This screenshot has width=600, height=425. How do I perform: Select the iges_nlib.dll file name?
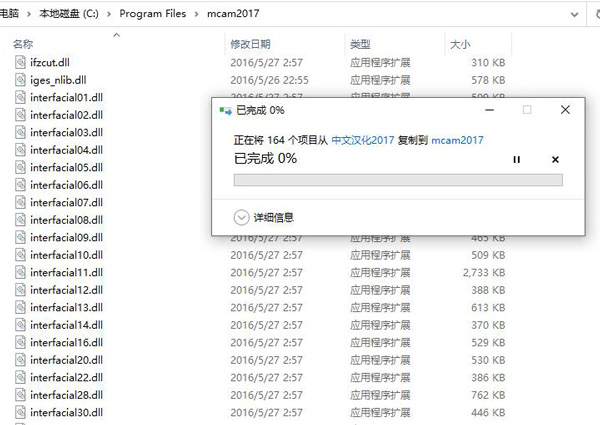point(58,80)
